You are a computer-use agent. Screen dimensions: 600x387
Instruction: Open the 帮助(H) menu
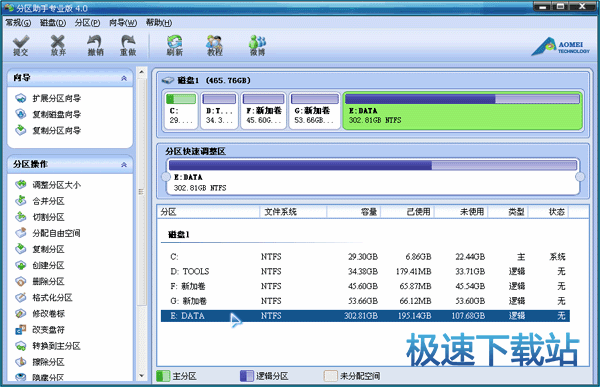click(x=159, y=23)
